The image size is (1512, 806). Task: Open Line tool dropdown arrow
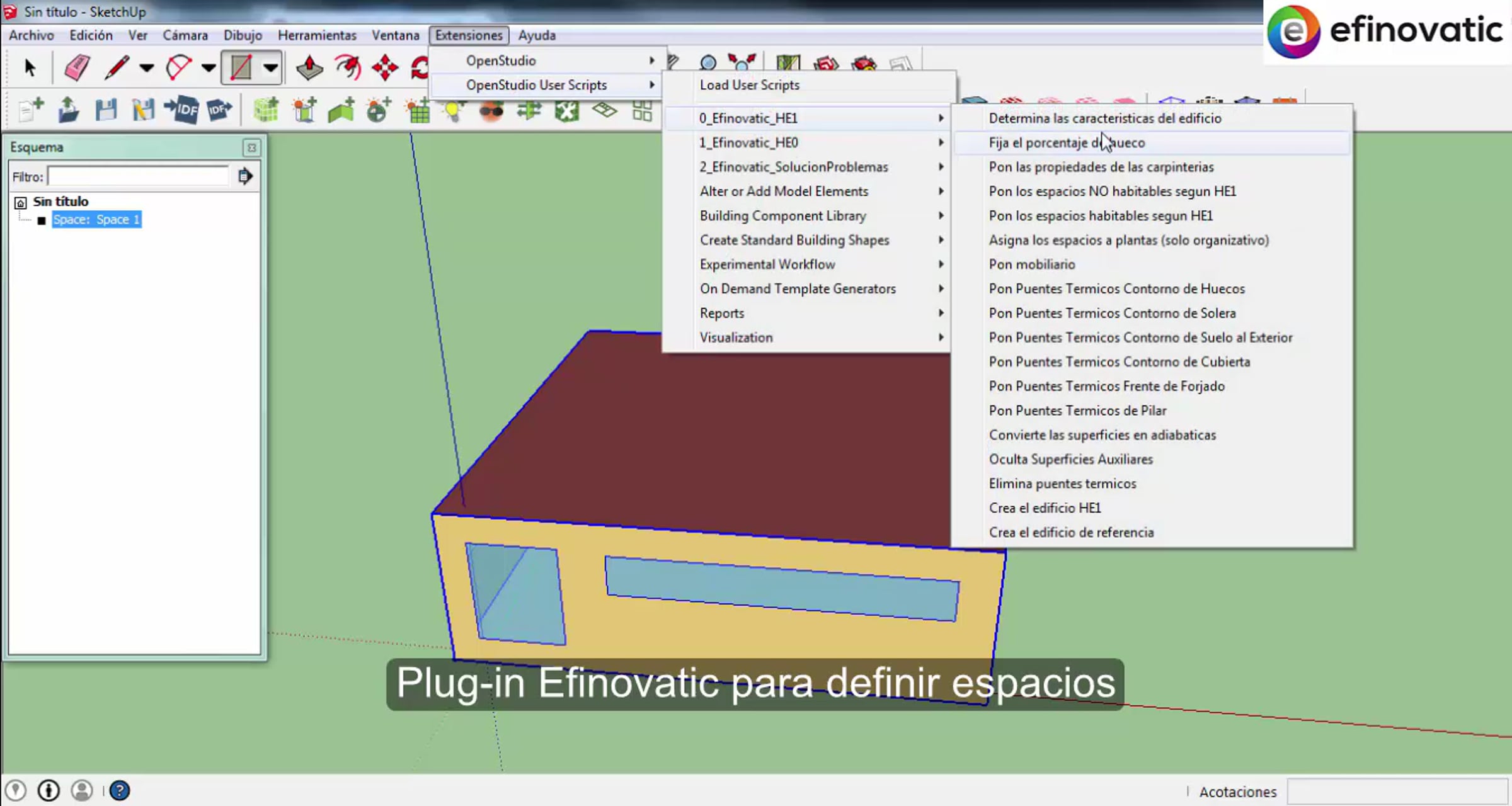(146, 67)
